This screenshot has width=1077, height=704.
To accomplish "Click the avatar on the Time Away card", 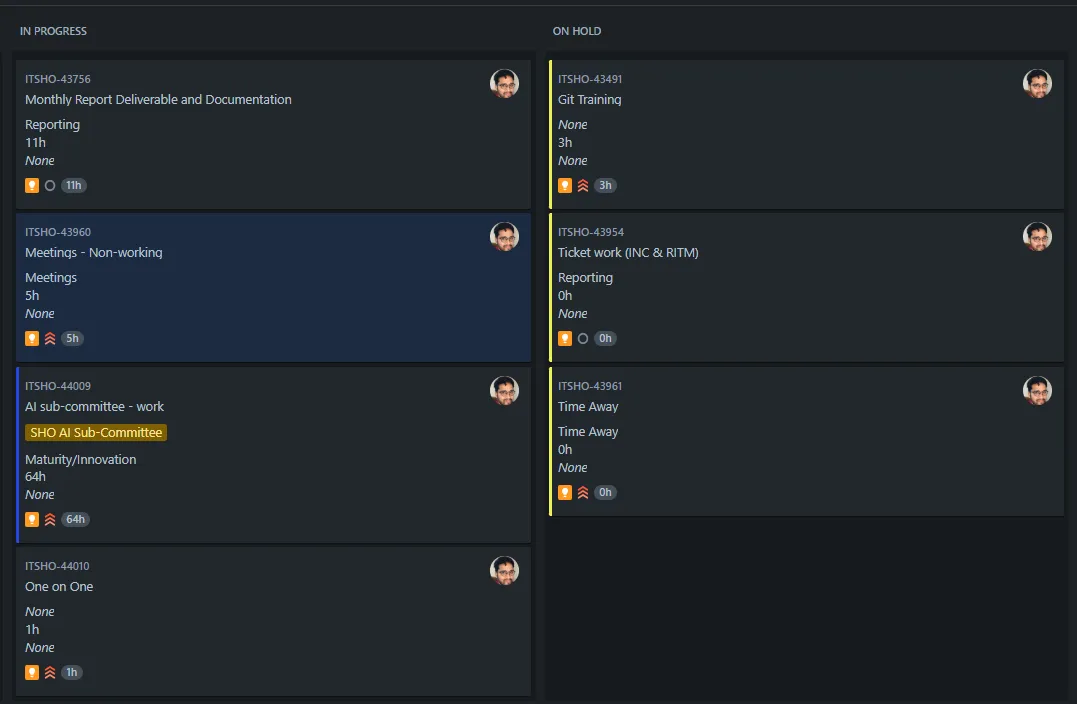I will (x=1037, y=390).
